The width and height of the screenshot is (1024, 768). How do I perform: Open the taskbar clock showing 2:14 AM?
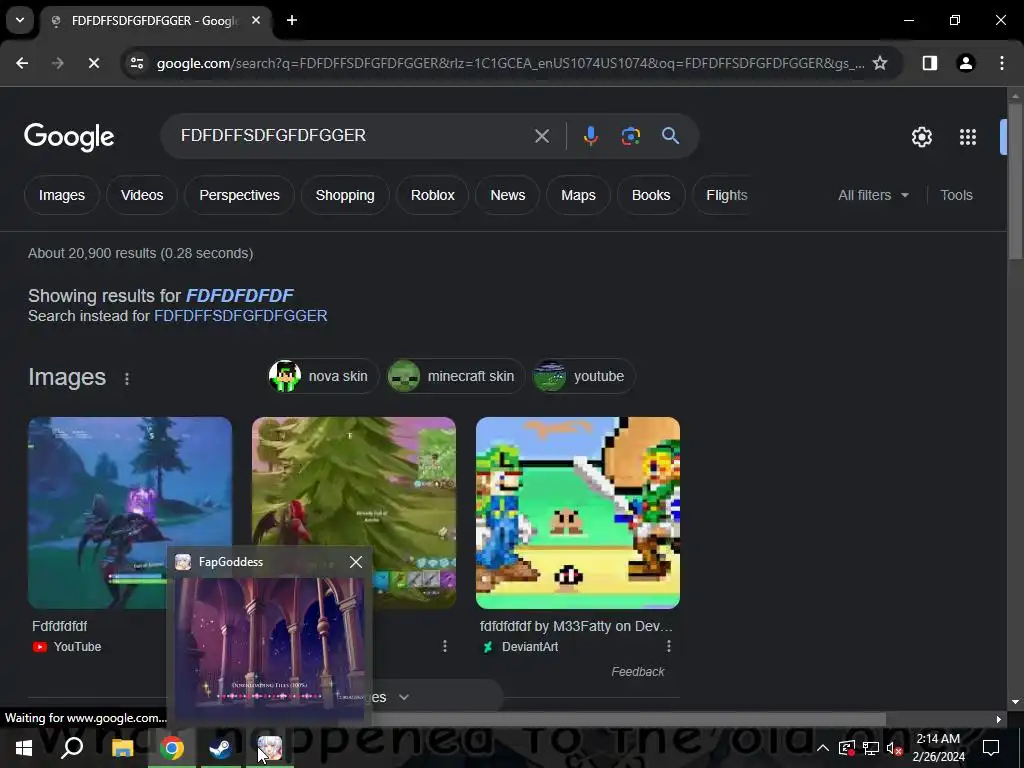[x=938, y=748]
